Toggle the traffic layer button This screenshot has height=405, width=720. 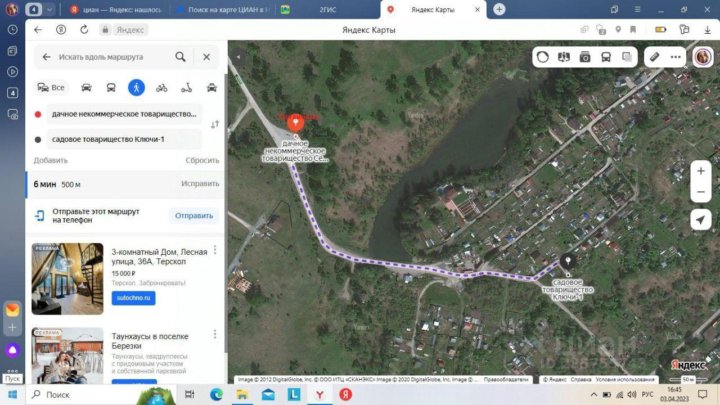coord(542,57)
